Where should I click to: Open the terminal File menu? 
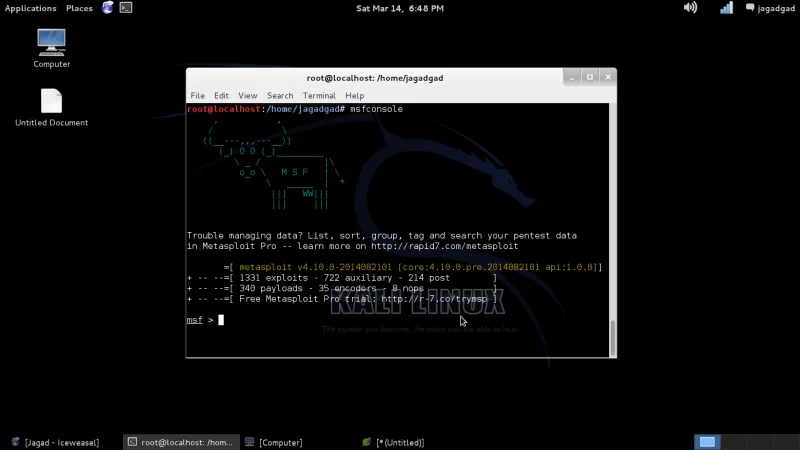(197, 95)
